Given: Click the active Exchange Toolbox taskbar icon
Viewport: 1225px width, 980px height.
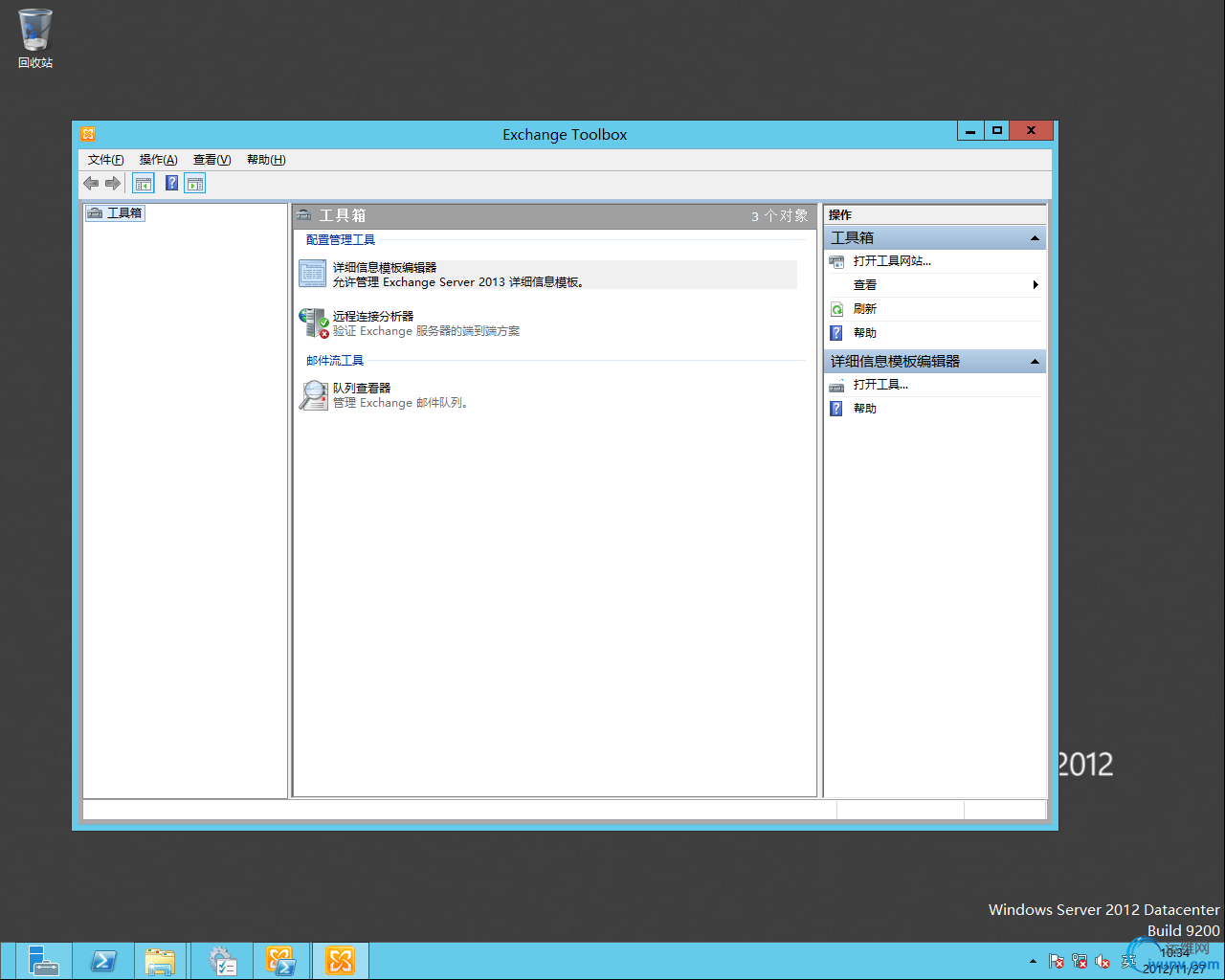Looking at the screenshot, I should coord(341,961).
